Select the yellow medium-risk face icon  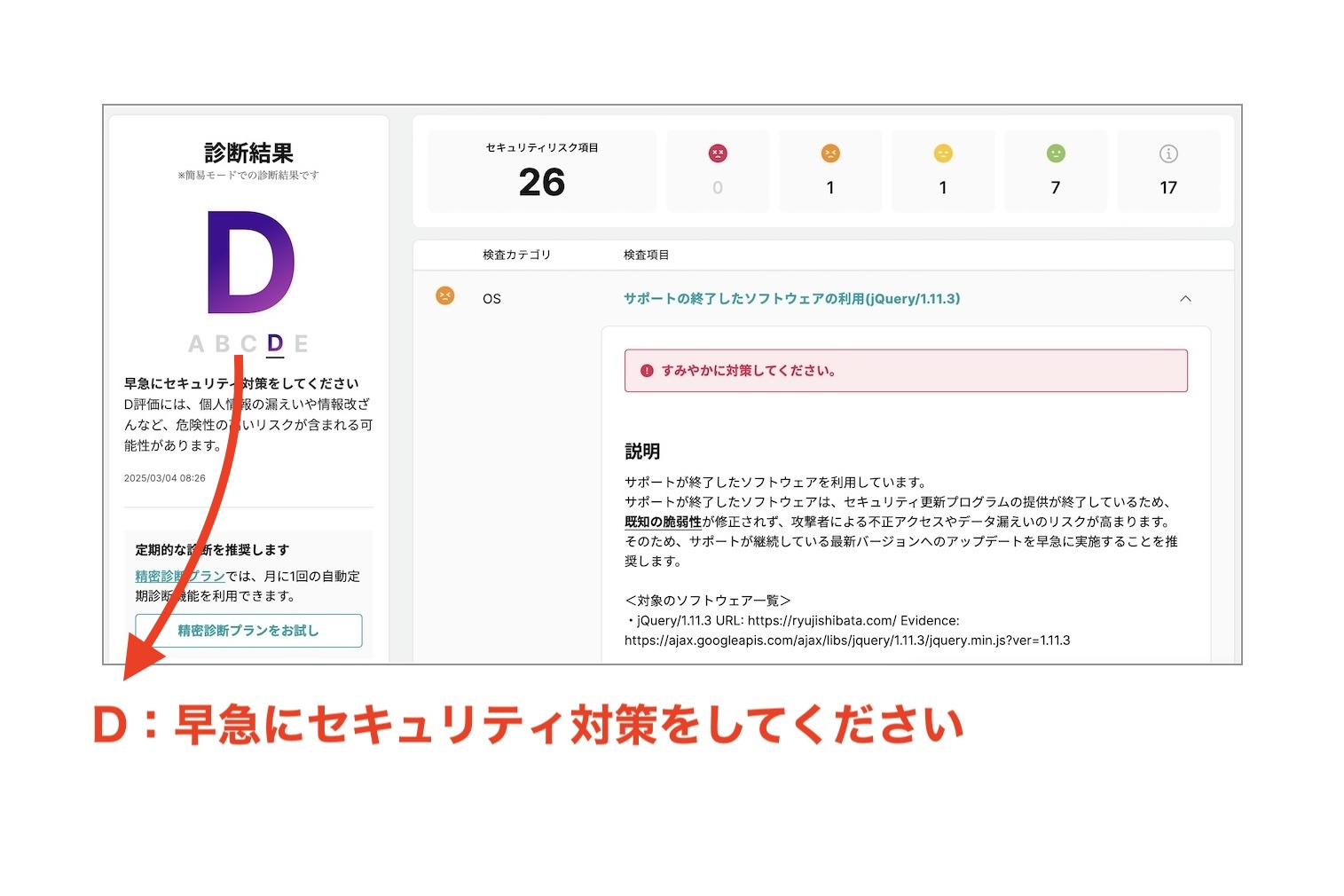pos(943,153)
